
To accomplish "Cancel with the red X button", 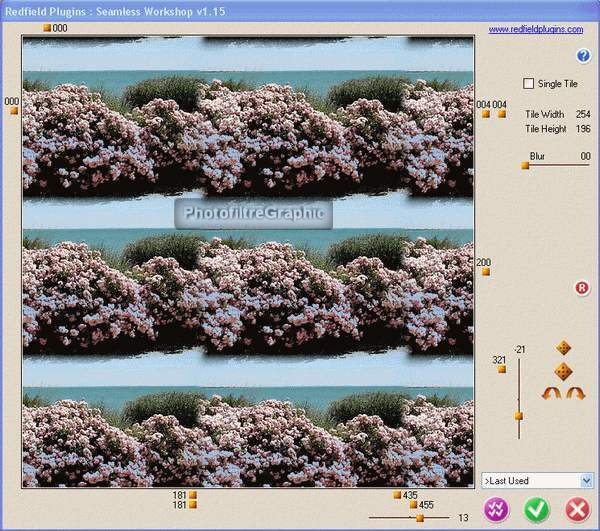I will [x=577, y=509].
